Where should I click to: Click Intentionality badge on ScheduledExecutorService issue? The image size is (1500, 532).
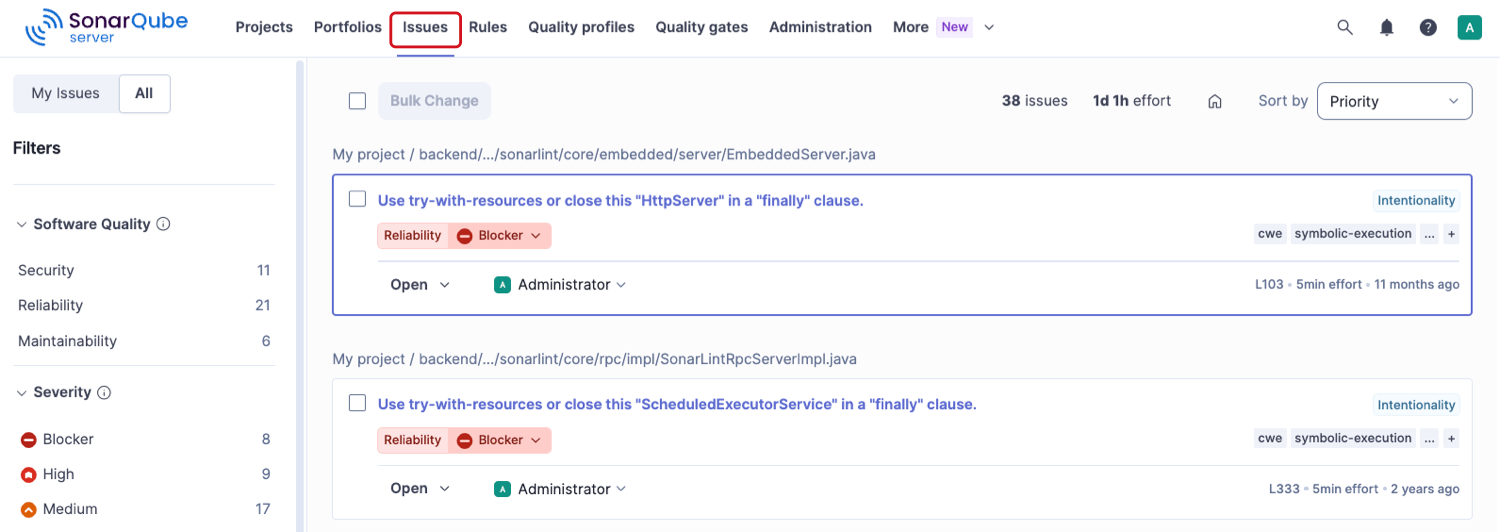pos(1416,405)
